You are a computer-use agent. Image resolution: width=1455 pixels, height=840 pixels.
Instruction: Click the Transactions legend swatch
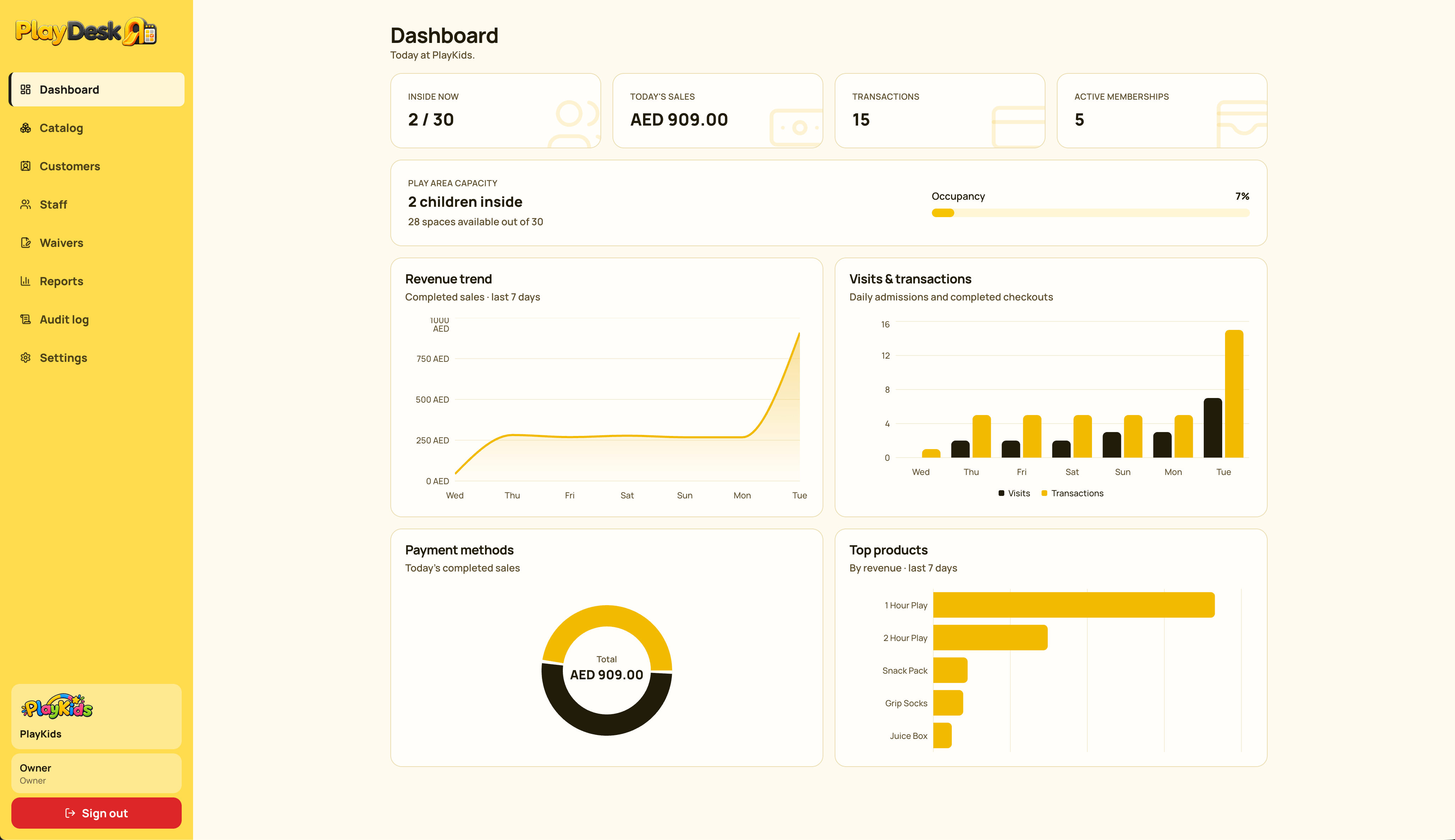(x=1044, y=493)
